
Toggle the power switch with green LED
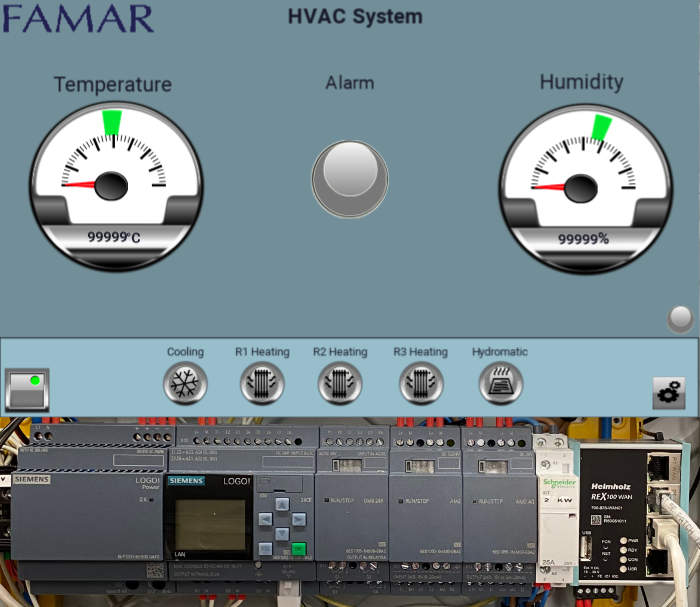pos(27,389)
